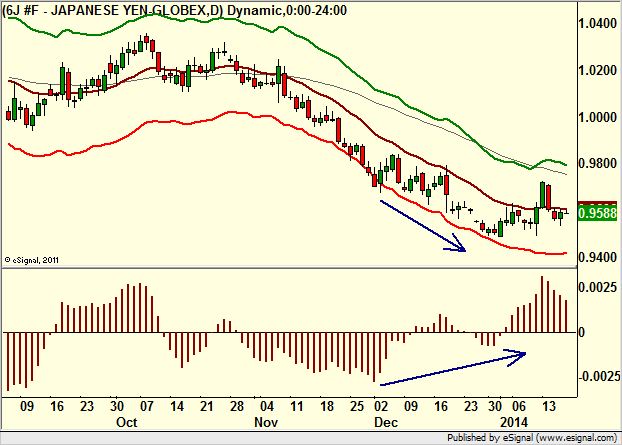Click the 1.0000 price axis label
This screenshot has width=622, height=445.
597,117
